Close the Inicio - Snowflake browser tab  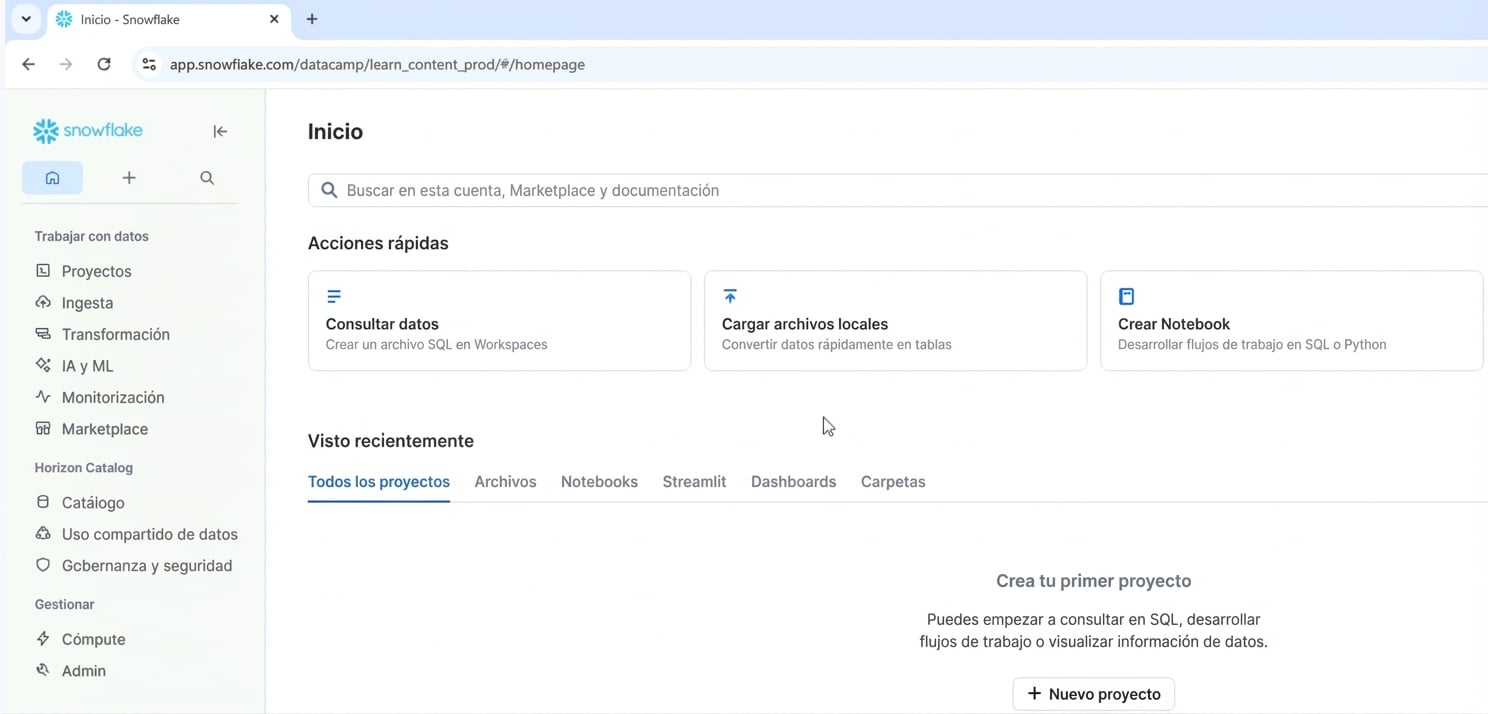click(274, 19)
